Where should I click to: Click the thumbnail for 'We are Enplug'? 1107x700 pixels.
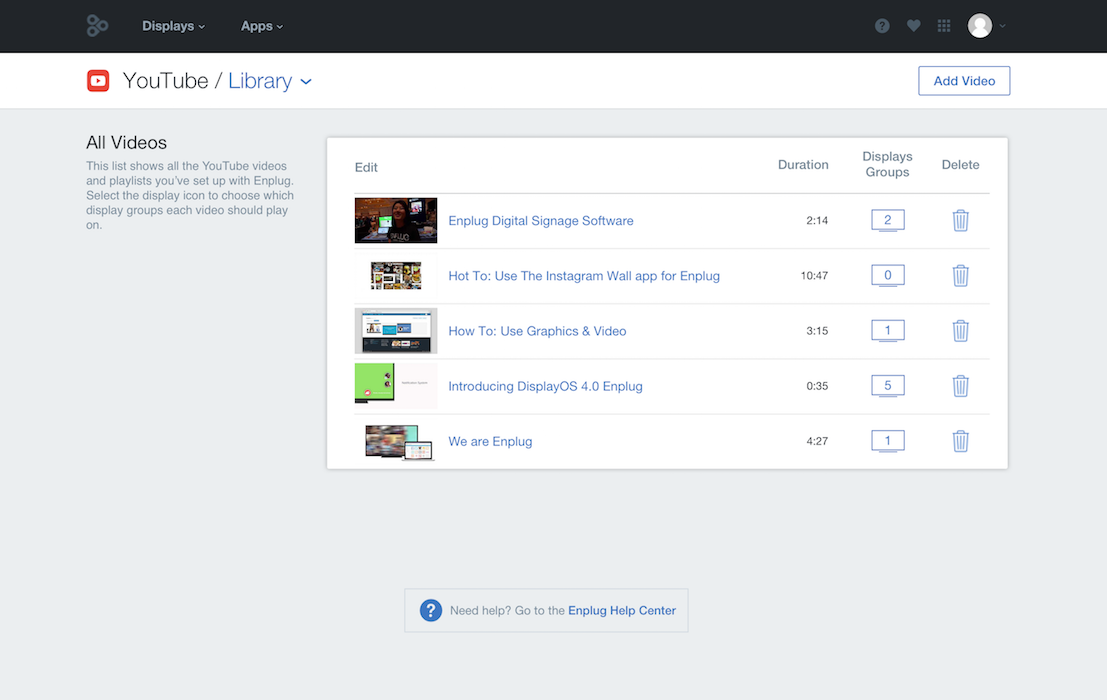pos(396,441)
